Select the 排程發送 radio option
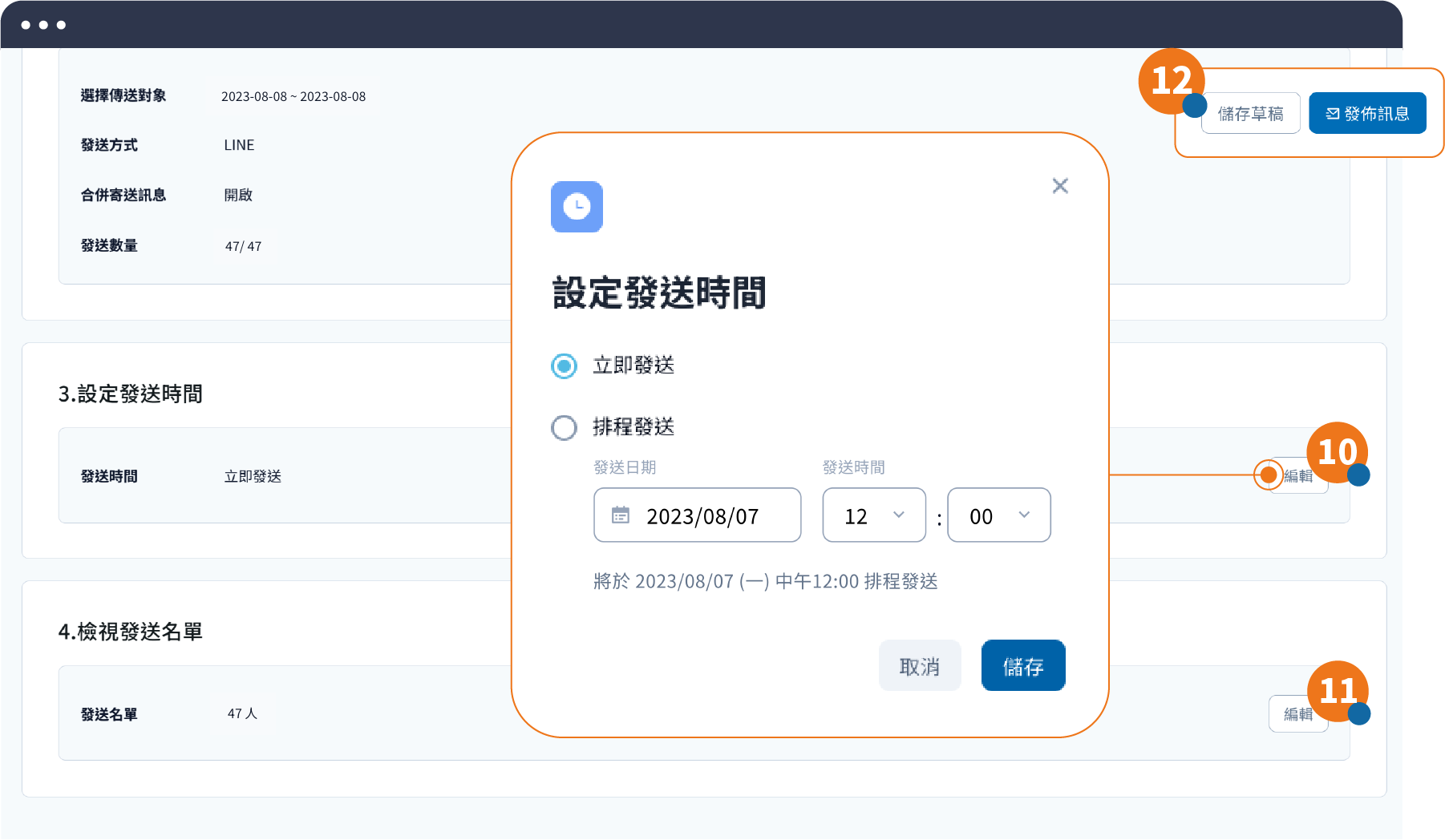Viewport: 1445px width, 840px height. click(x=565, y=428)
